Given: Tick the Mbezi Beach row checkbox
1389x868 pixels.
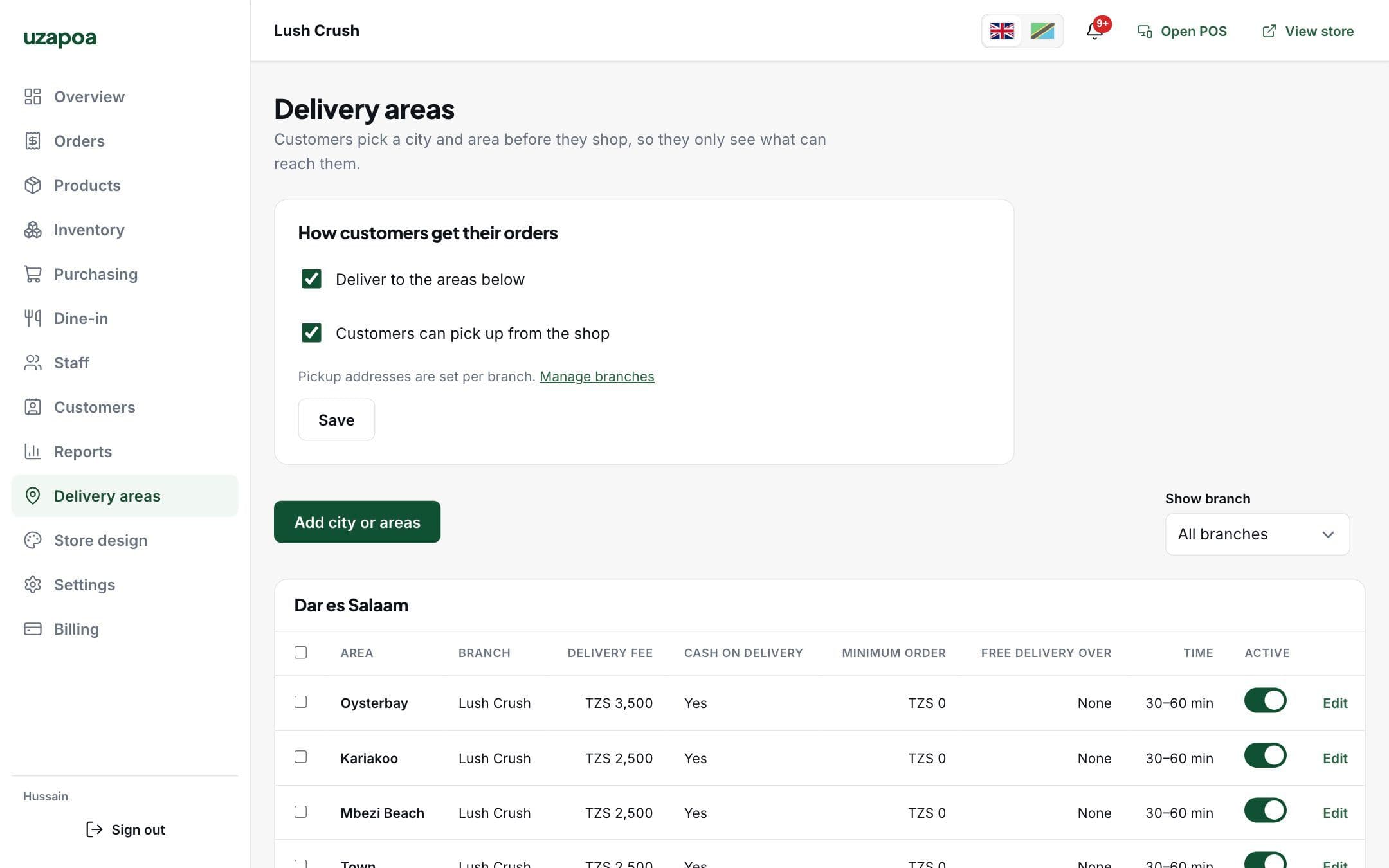Looking at the screenshot, I should click(x=300, y=811).
